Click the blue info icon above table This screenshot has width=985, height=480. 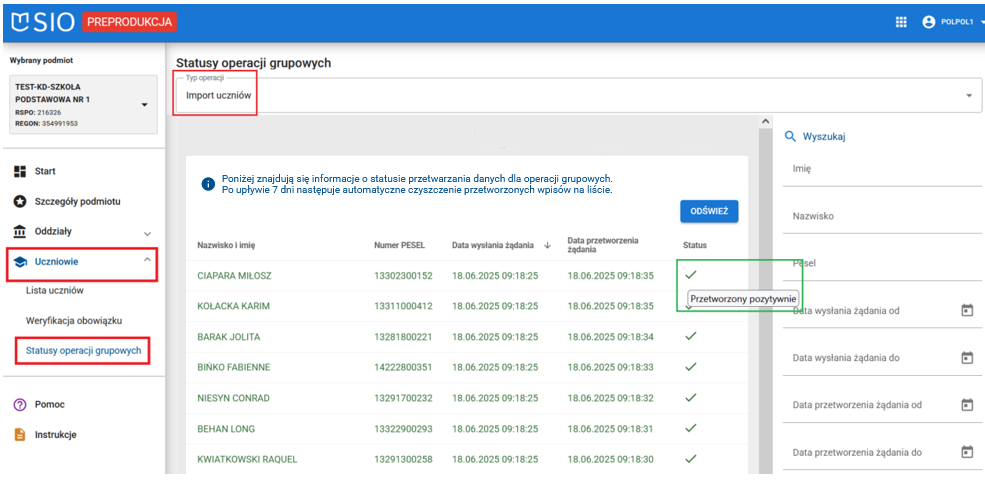click(x=208, y=184)
